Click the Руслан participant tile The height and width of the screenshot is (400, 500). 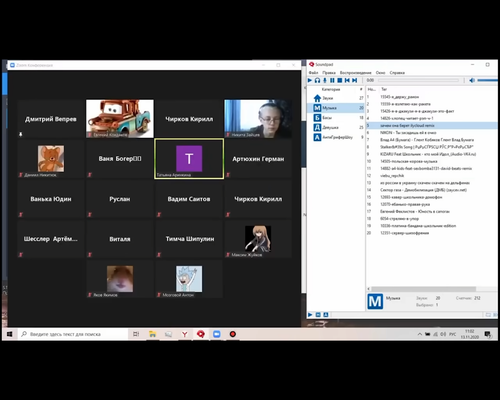coord(120,199)
